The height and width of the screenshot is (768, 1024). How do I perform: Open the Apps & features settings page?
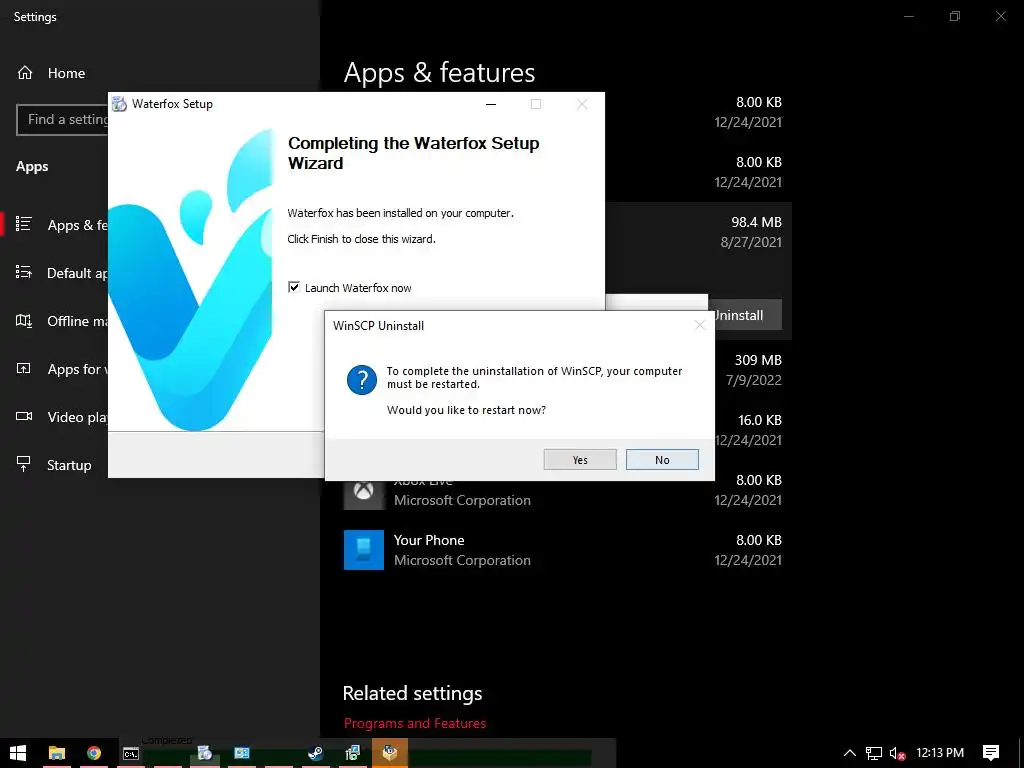(56, 225)
